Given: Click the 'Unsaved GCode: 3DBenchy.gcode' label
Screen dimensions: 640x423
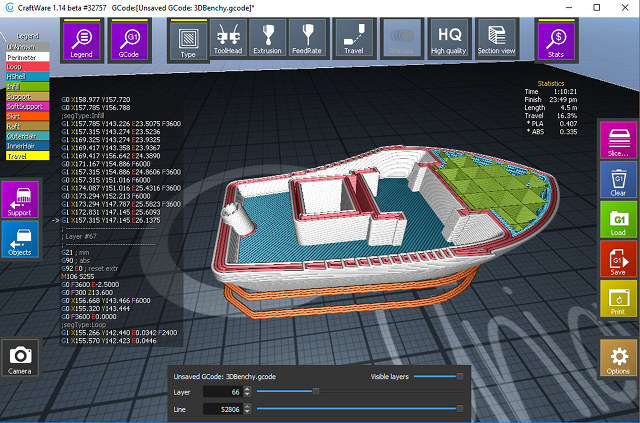Looking at the screenshot, I should 225,376.
